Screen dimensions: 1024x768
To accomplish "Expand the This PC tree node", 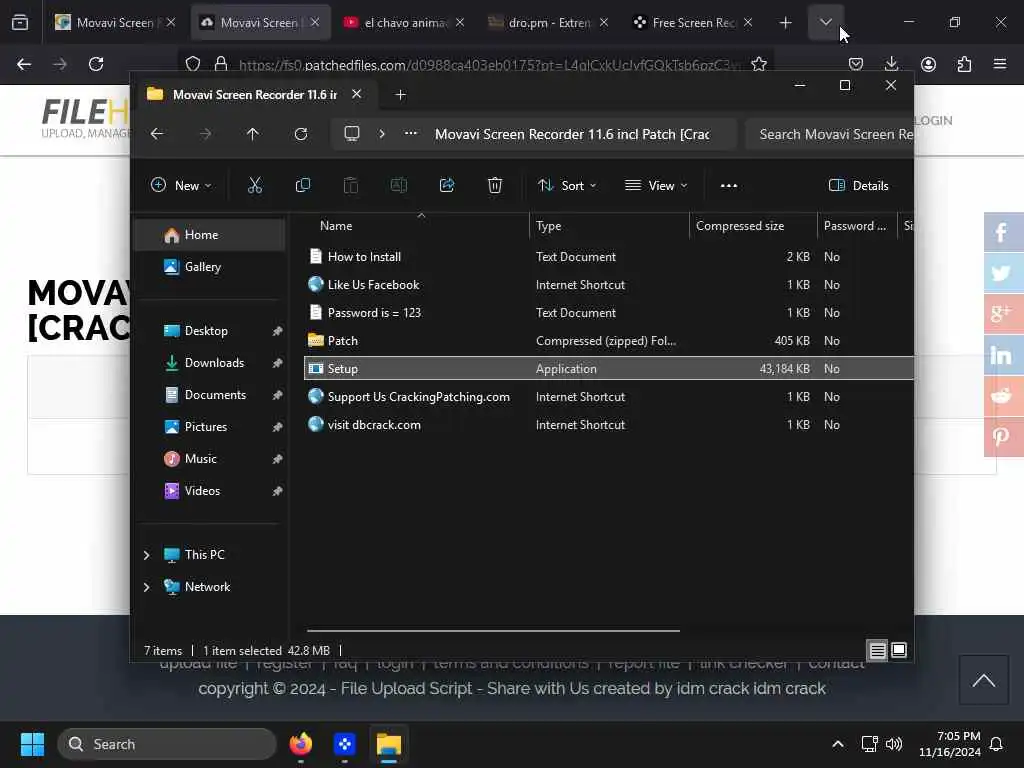I will click(146, 555).
